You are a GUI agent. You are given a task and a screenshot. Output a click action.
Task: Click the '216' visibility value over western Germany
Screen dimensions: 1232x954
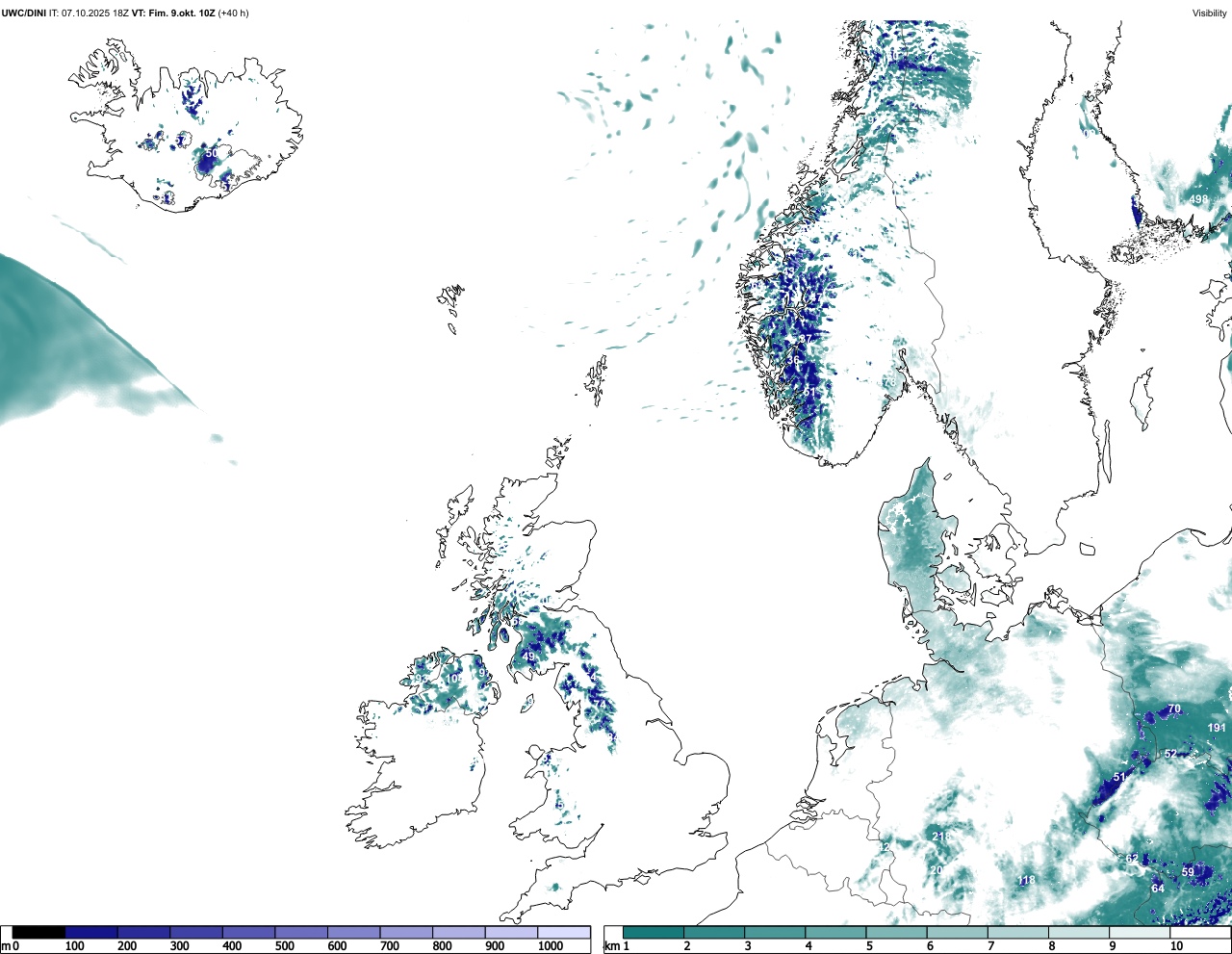point(940,838)
